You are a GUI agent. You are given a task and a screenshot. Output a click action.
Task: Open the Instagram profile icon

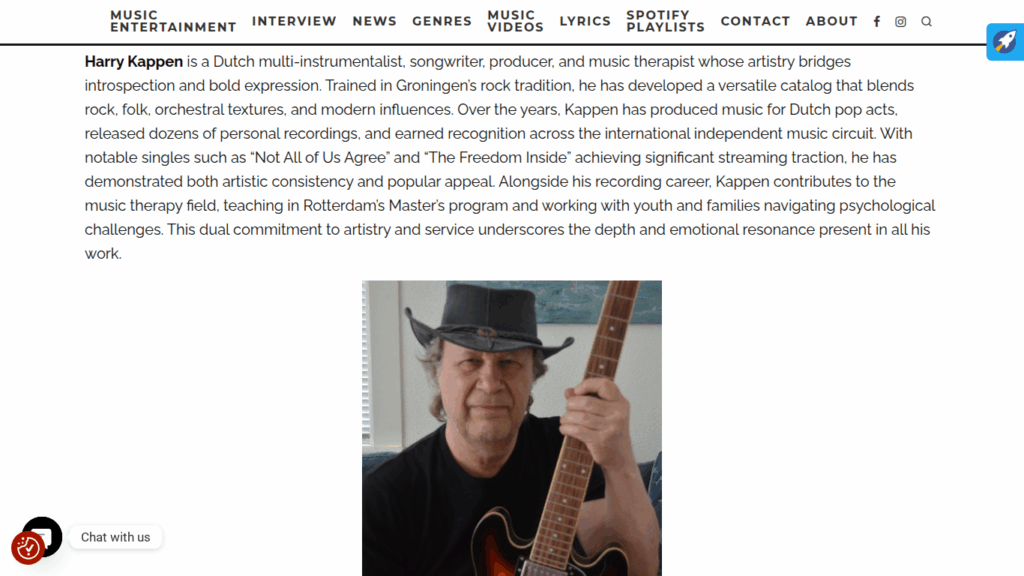tap(901, 22)
